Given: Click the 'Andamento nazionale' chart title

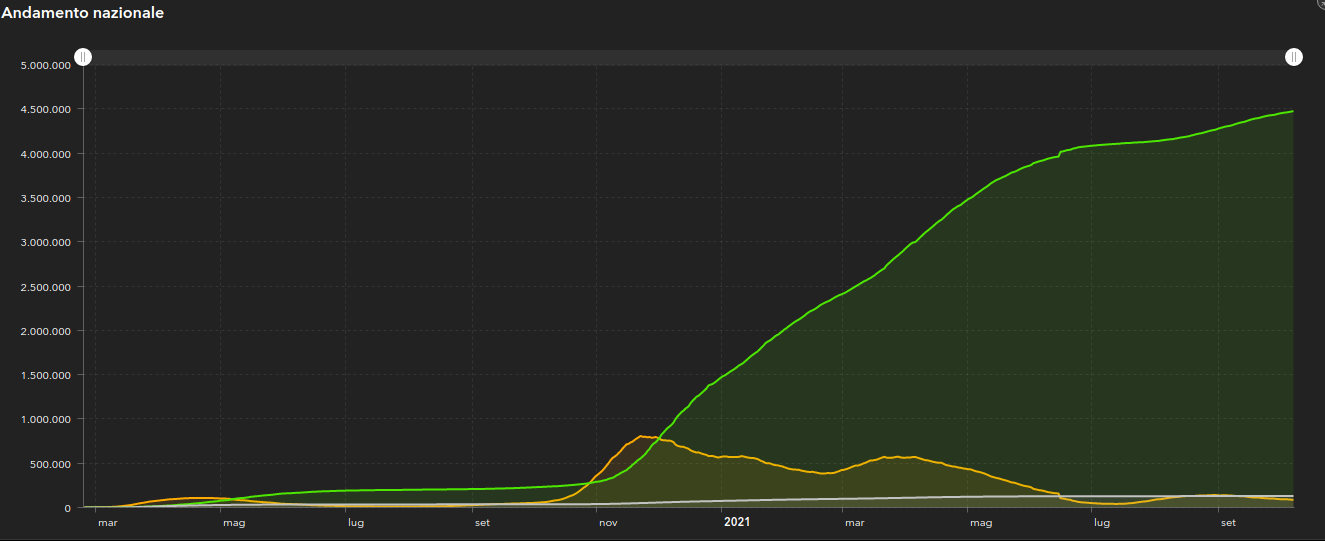Looking at the screenshot, I should click(83, 13).
